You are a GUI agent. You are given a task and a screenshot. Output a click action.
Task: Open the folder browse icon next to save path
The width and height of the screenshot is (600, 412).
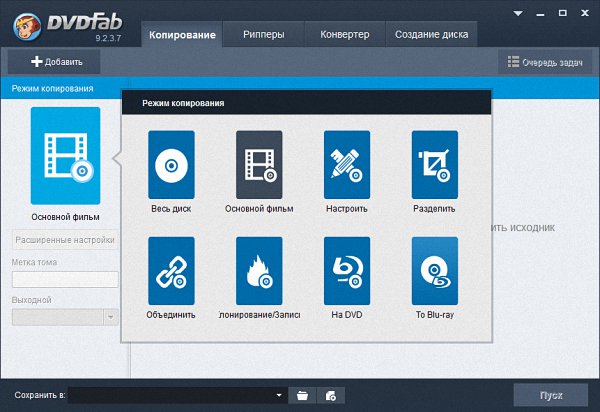[x=302, y=395]
